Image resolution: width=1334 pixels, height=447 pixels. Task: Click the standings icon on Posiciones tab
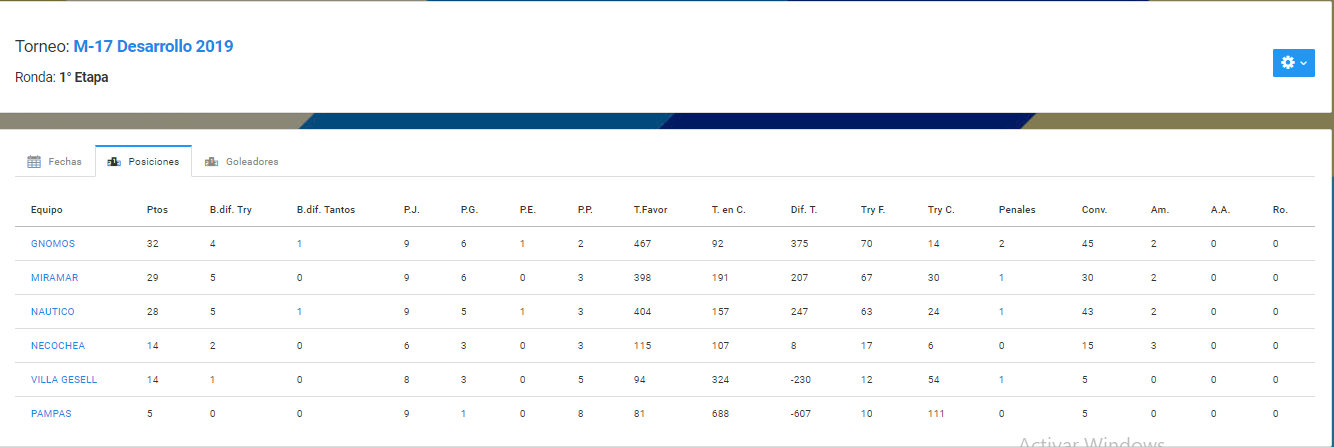(x=114, y=161)
